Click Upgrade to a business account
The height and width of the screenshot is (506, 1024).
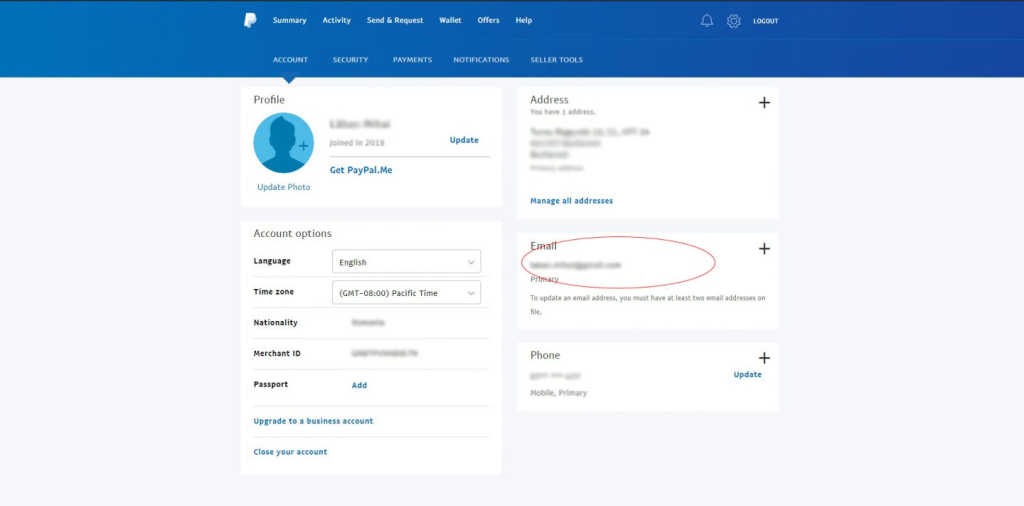tap(313, 421)
